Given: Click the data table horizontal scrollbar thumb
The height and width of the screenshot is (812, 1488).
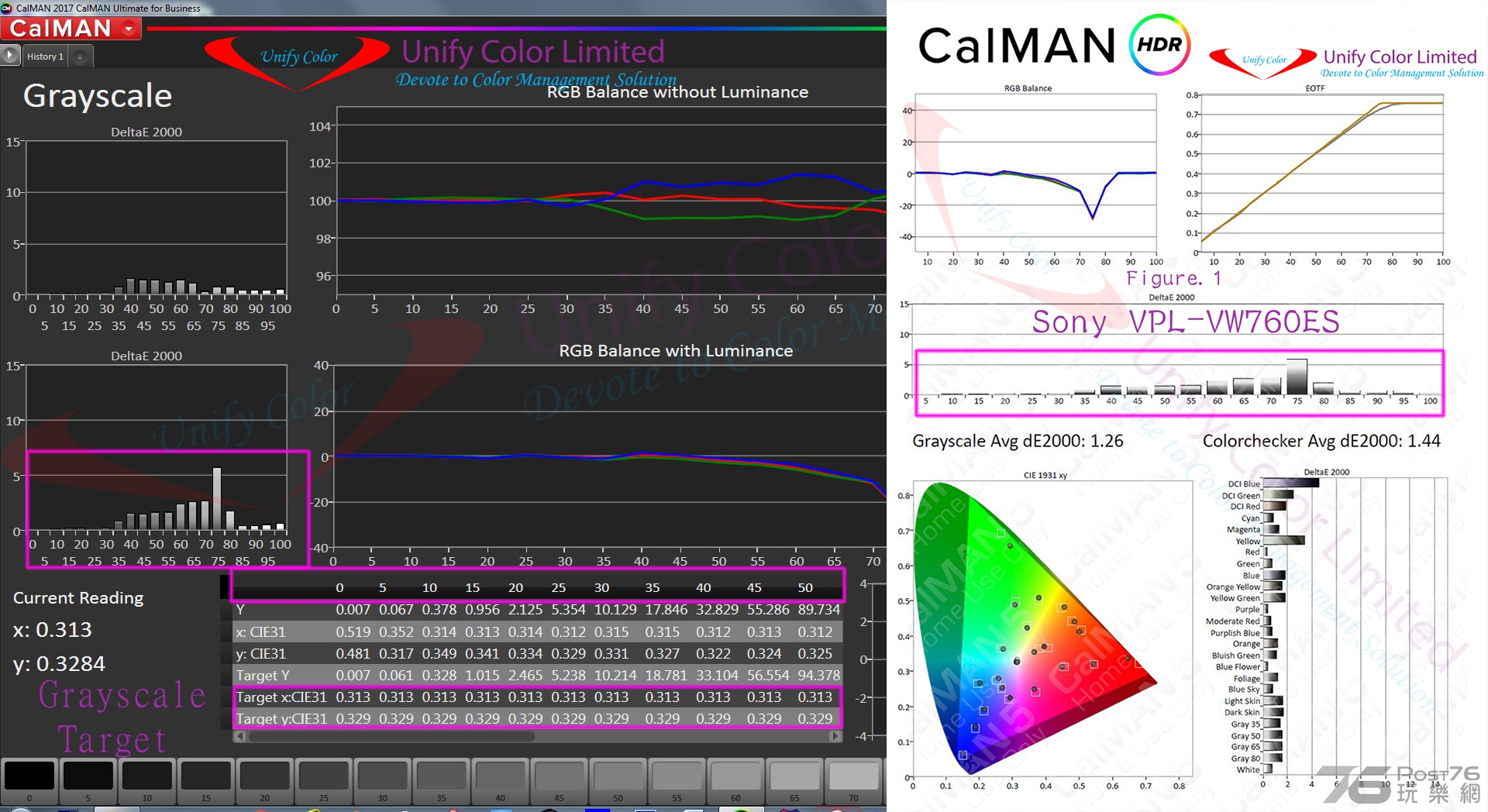Looking at the screenshot, I should 391,736.
